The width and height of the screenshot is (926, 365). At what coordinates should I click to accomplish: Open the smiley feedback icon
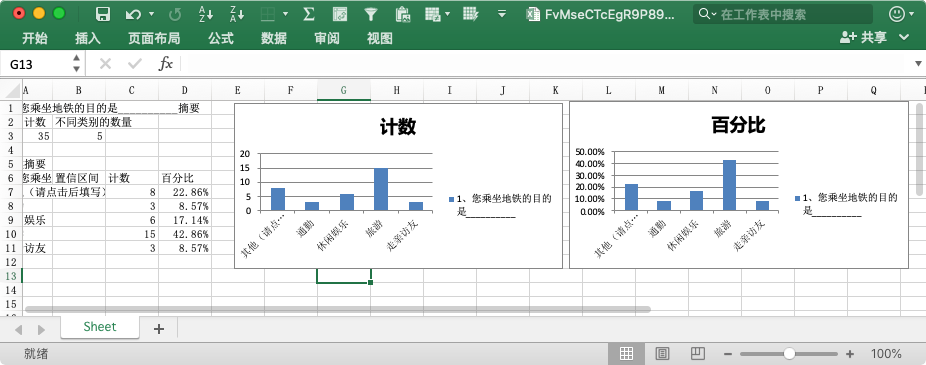coord(897,14)
